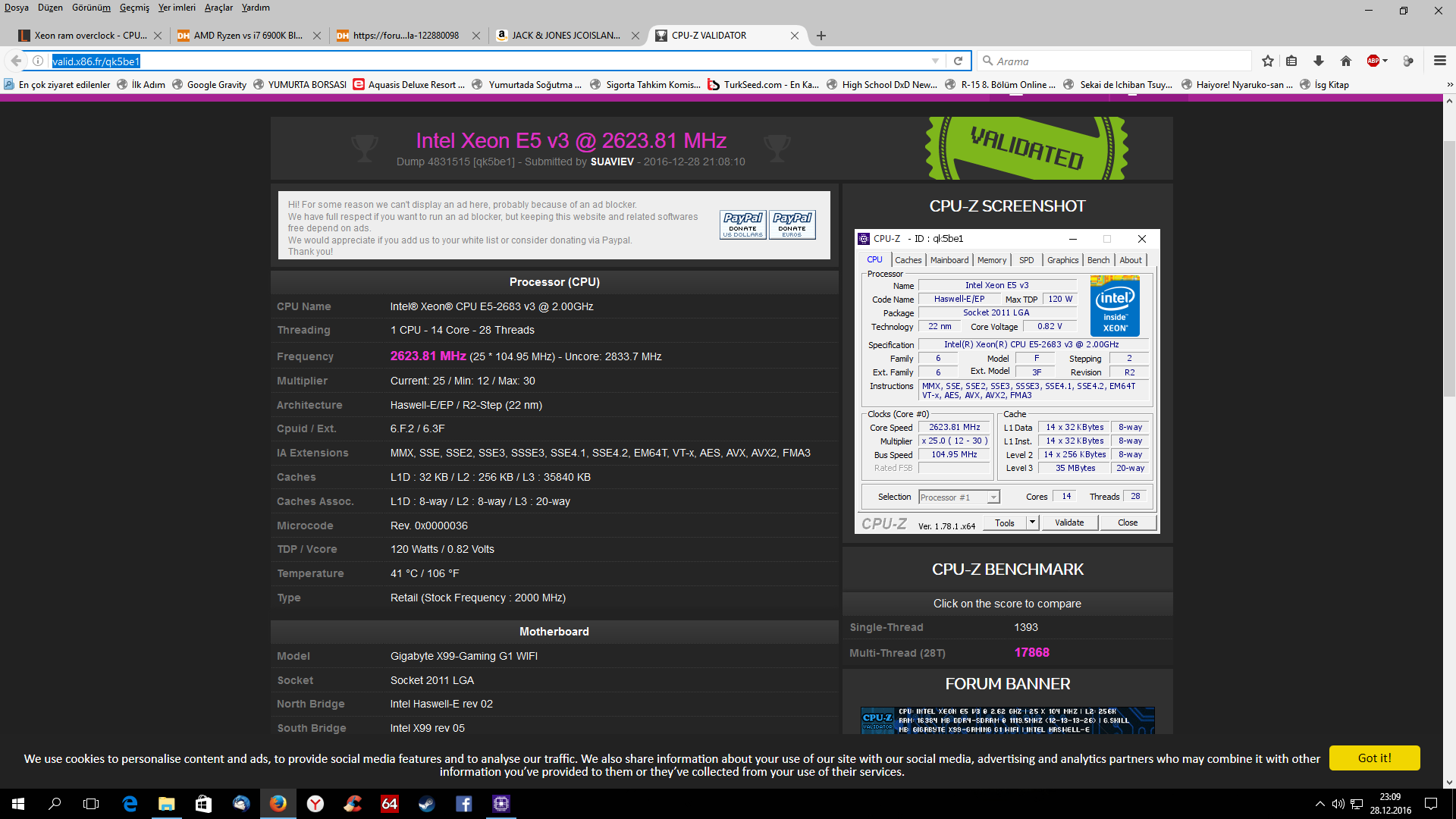The image size is (1456, 819).
Task: Click the address bar showing valid.x86.fr/qk5be1
Action: pyautogui.click(x=485, y=61)
